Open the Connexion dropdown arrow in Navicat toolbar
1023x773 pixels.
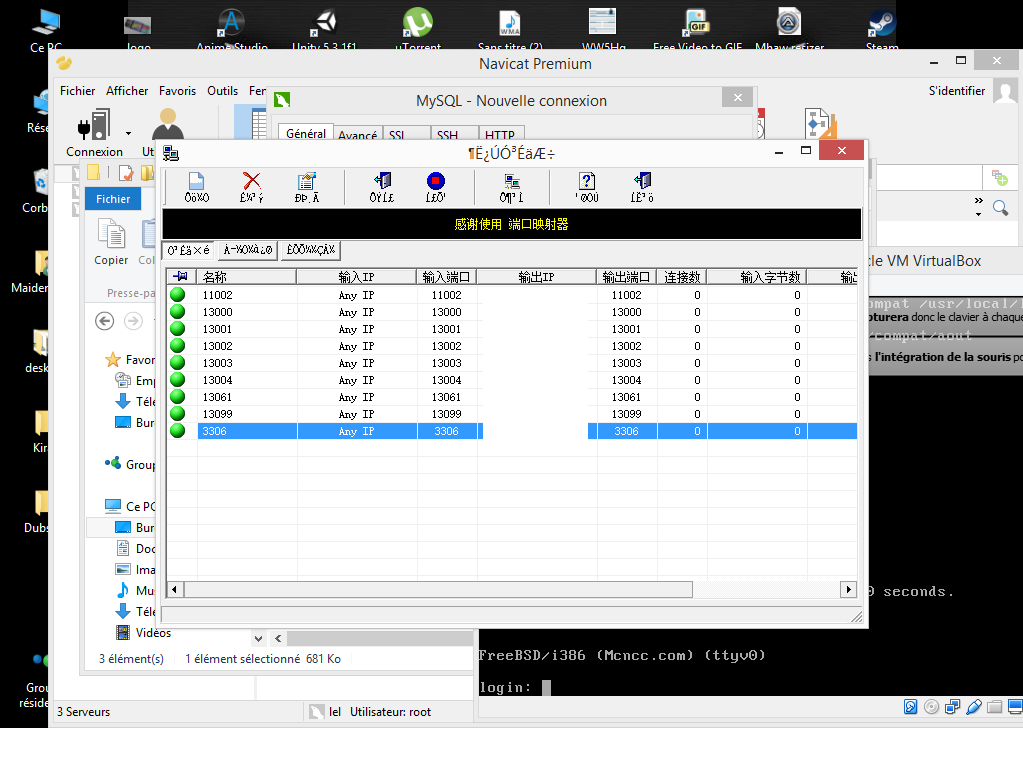(129, 133)
